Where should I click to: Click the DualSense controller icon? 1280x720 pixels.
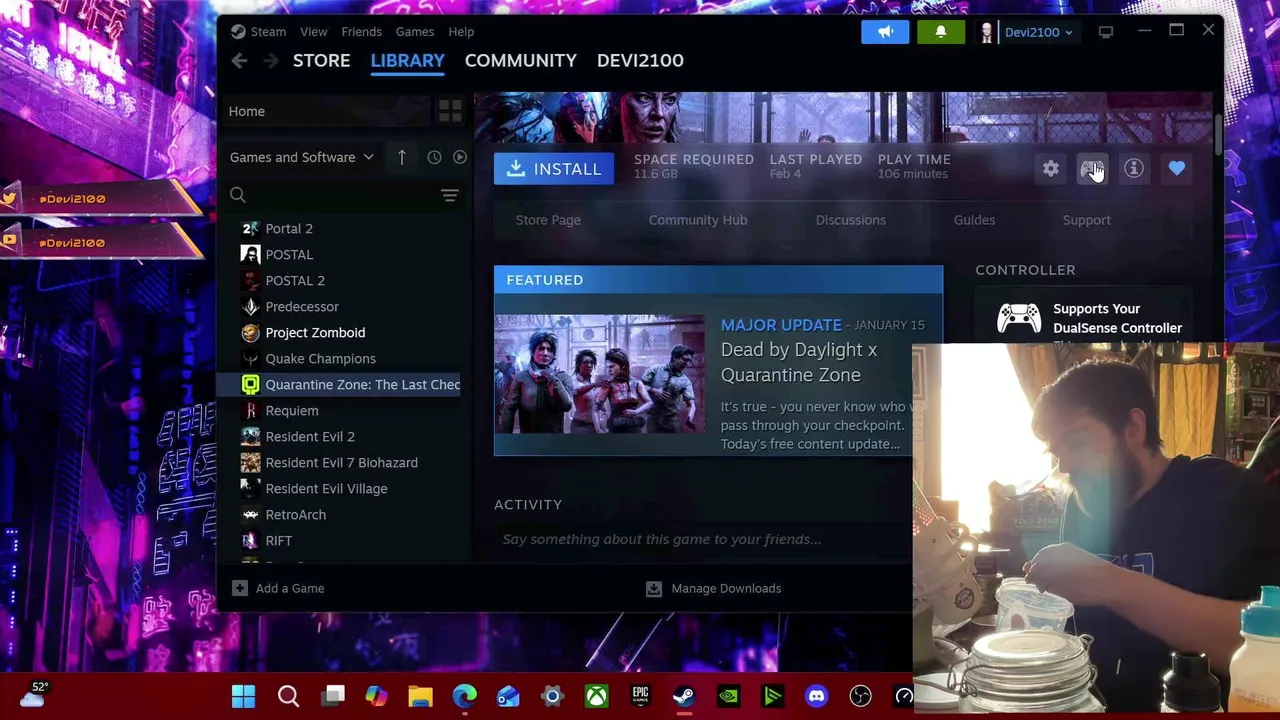[x=1019, y=318]
